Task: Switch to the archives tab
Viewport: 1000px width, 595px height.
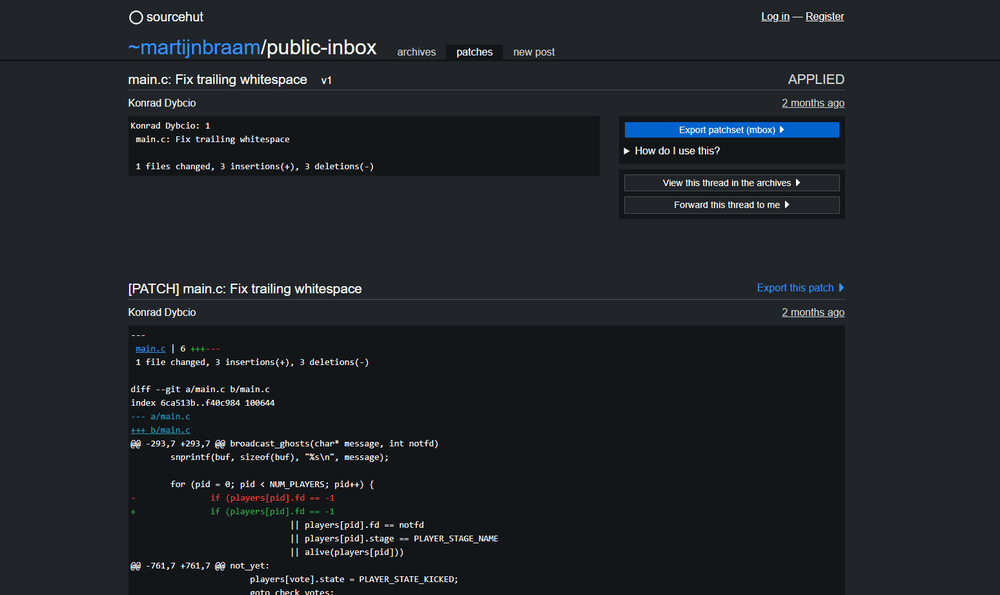Action: click(x=416, y=52)
